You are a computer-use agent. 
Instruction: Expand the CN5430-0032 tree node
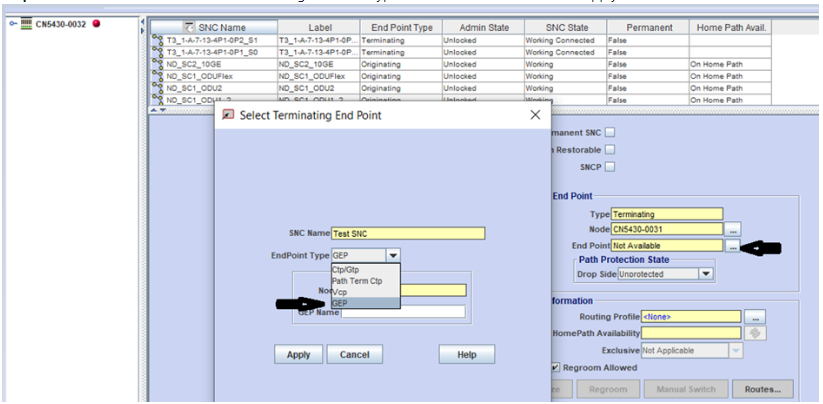pos(13,25)
